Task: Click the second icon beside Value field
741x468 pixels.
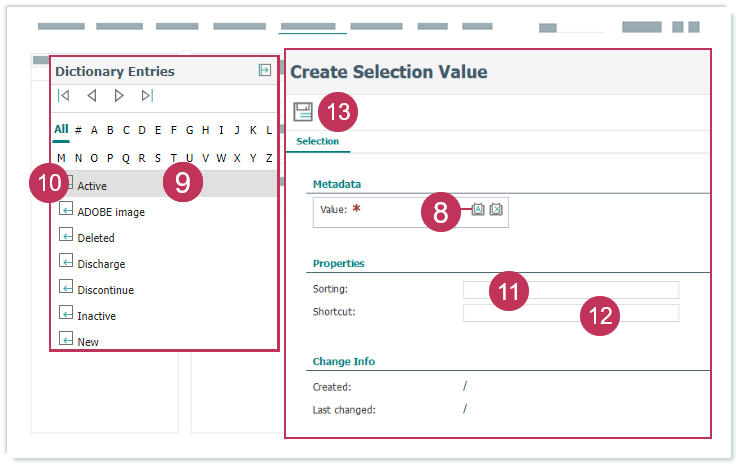Action: click(496, 209)
